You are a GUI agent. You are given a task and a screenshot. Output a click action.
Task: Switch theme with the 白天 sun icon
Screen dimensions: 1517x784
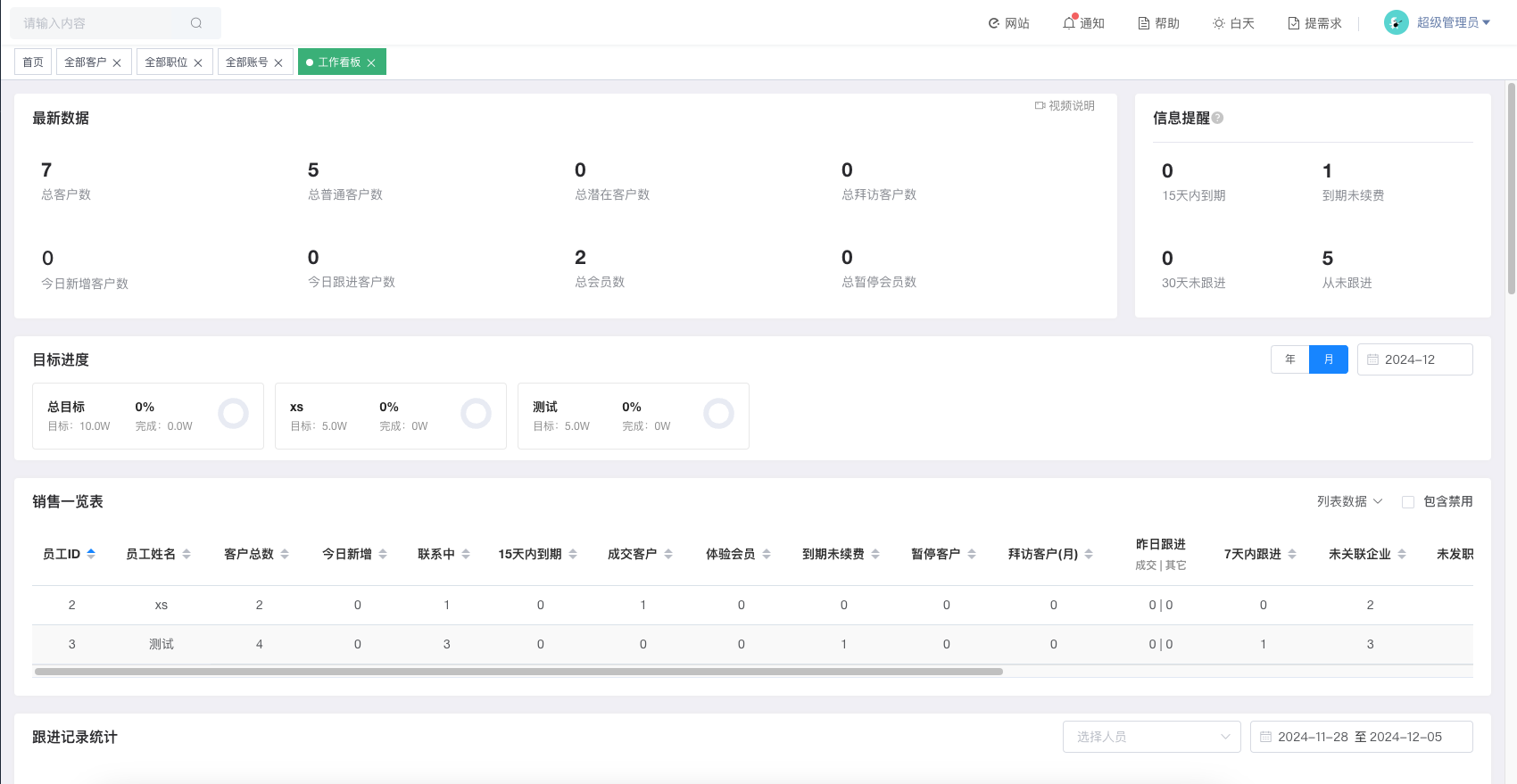(1218, 23)
